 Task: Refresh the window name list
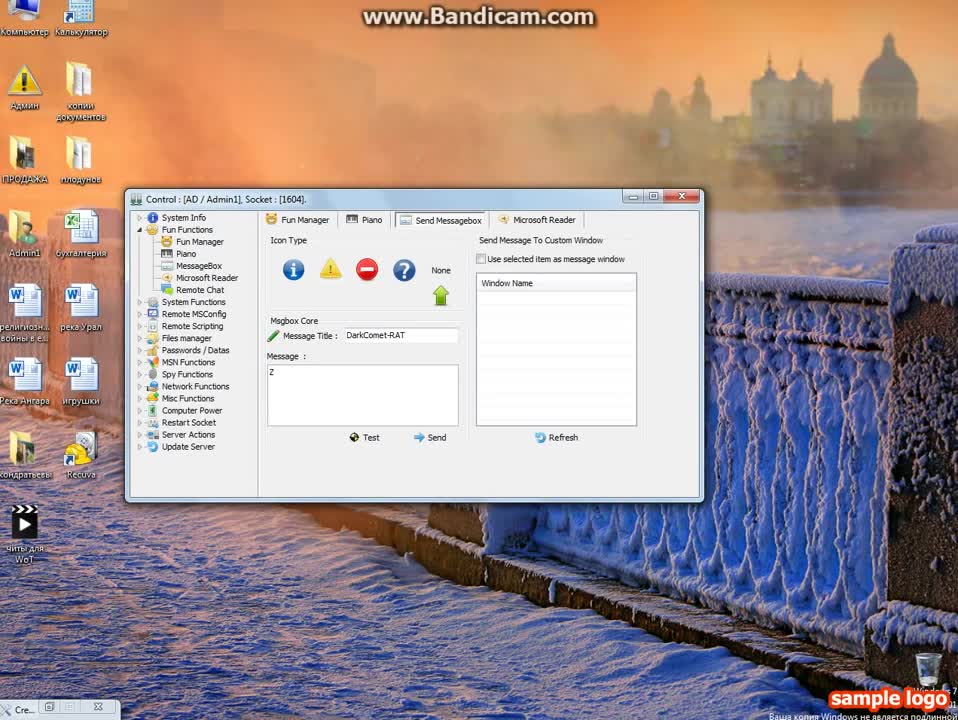coord(557,438)
